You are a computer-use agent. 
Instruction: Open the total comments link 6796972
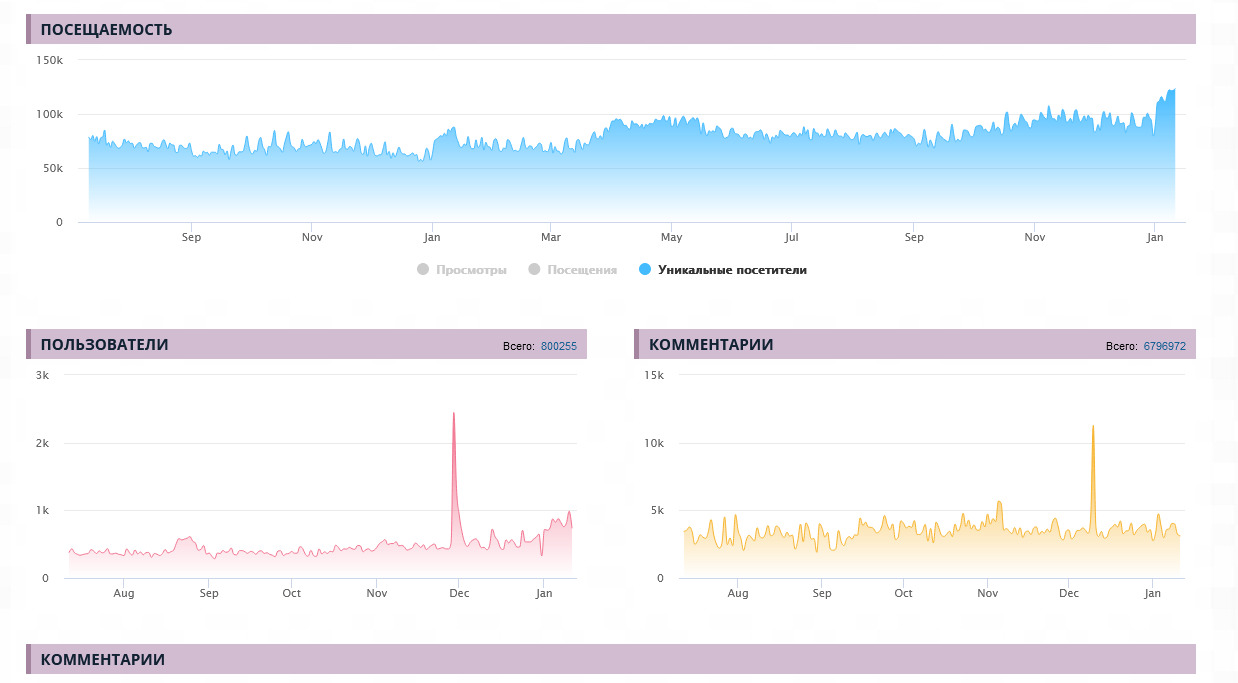pos(1164,346)
